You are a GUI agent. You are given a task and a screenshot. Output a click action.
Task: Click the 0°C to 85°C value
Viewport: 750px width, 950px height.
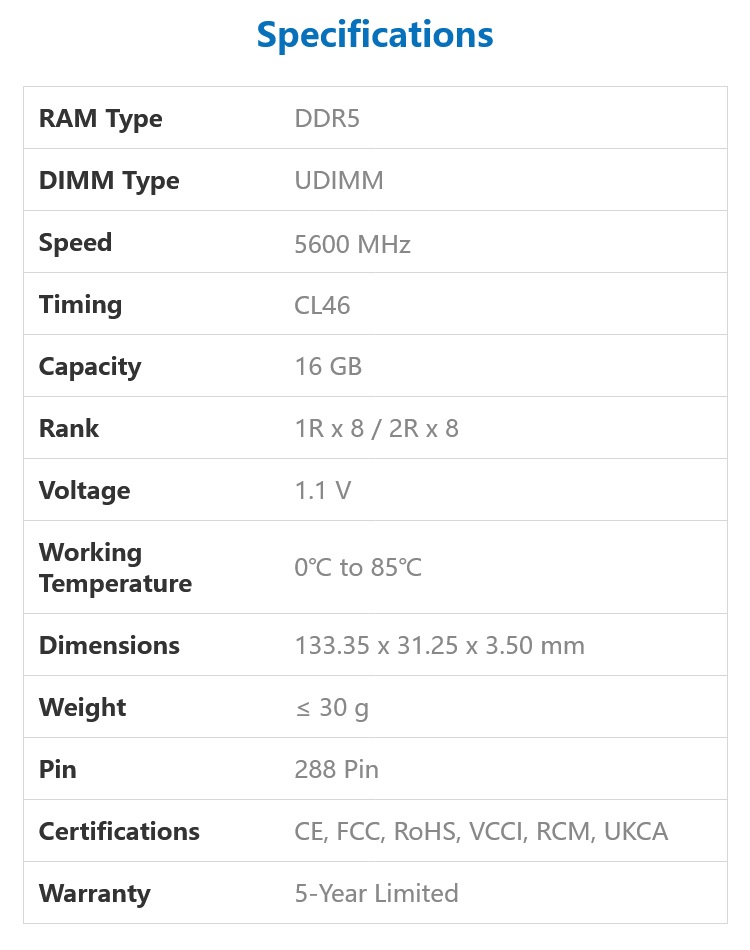(x=358, y=568)
